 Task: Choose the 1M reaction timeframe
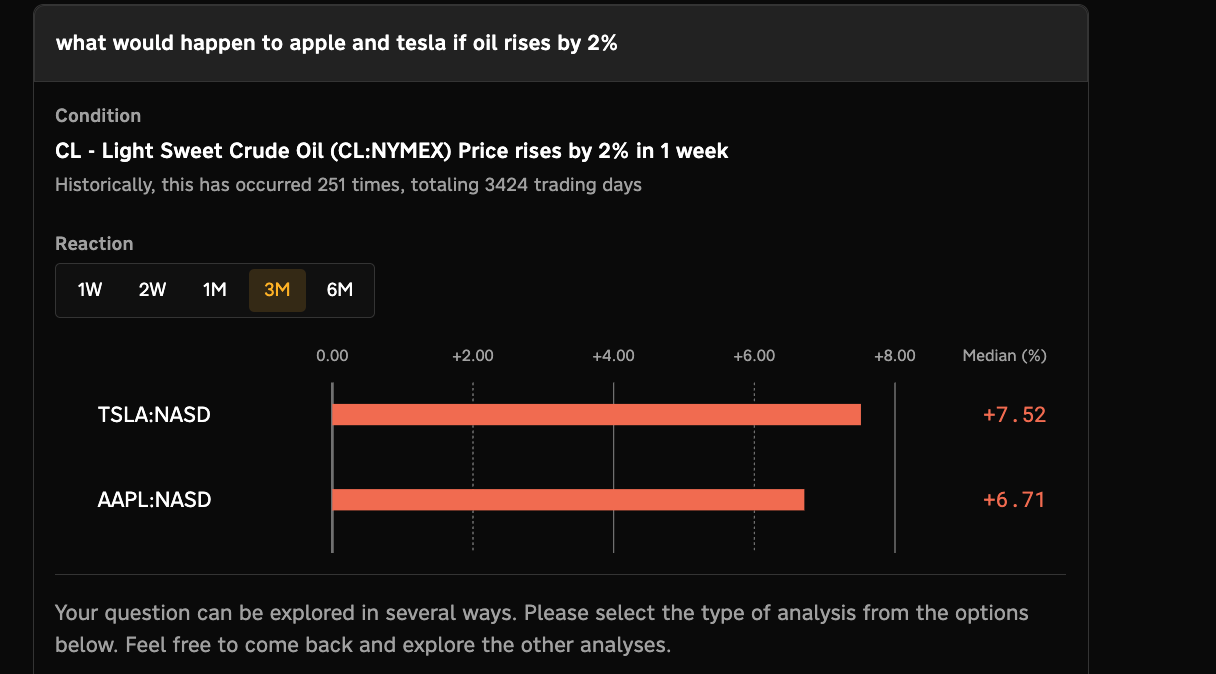(x=215, y=290)
